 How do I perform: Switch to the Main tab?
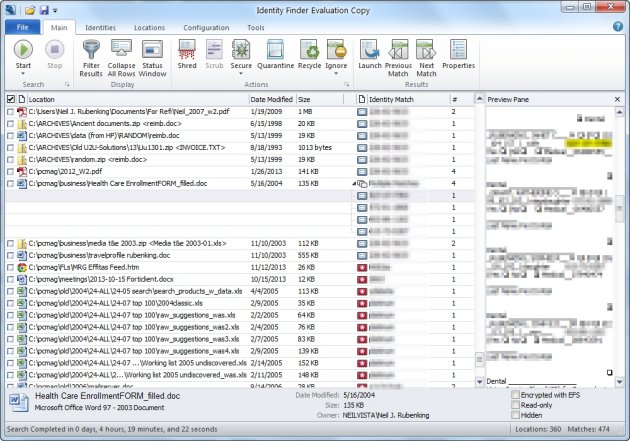click(59, 28)
